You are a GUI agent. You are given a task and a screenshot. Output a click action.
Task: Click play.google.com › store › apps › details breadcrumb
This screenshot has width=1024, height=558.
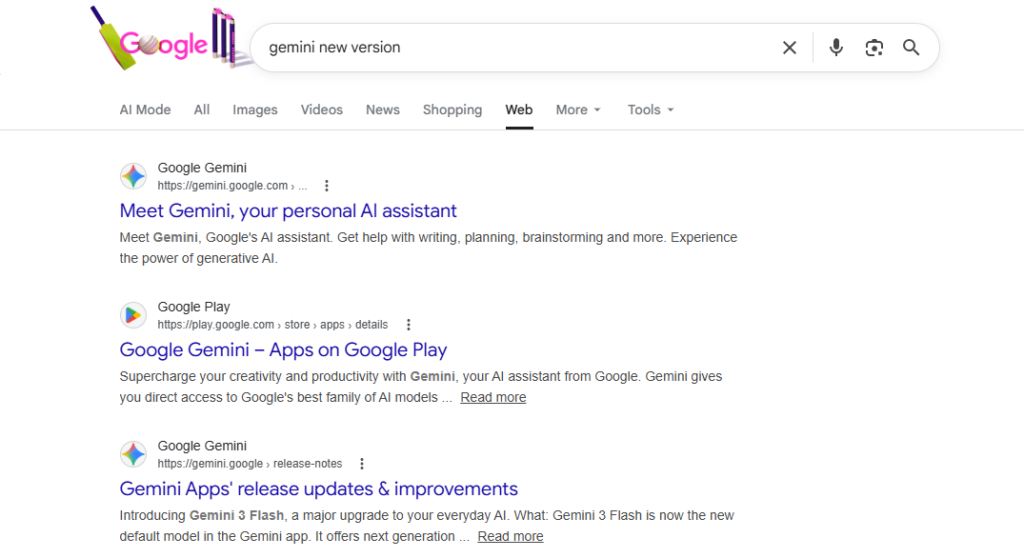tap(272, 325)
